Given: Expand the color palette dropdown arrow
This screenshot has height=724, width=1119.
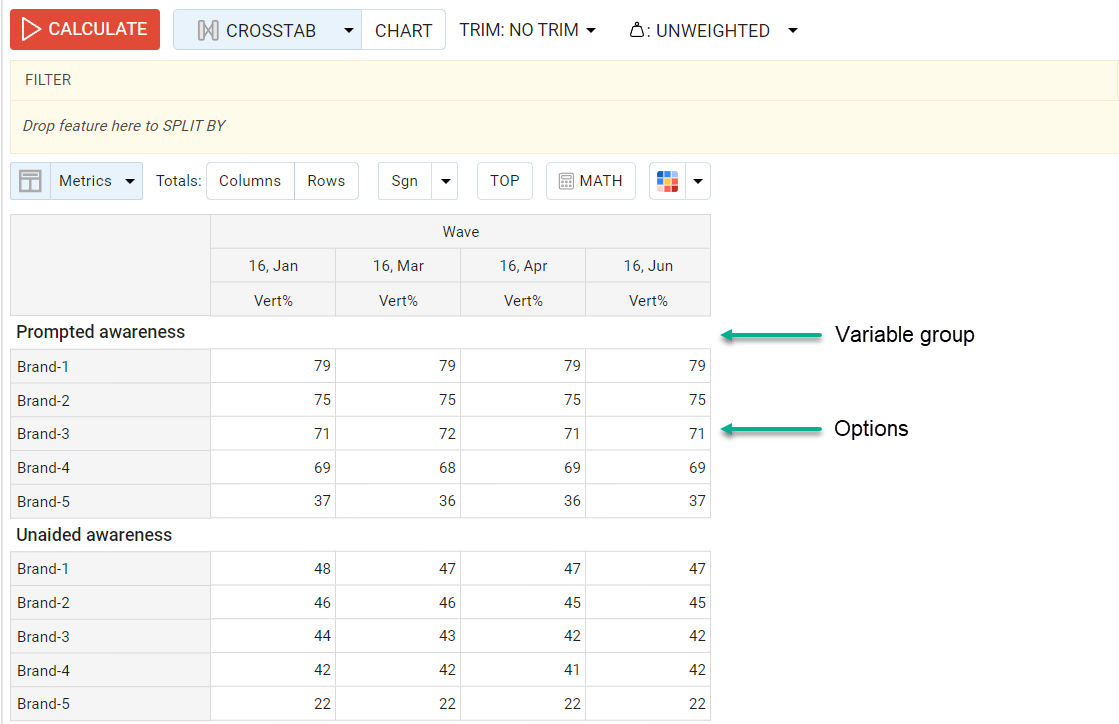Looking at the screenshot, I should pyautogui.click(x=698, y=181).
